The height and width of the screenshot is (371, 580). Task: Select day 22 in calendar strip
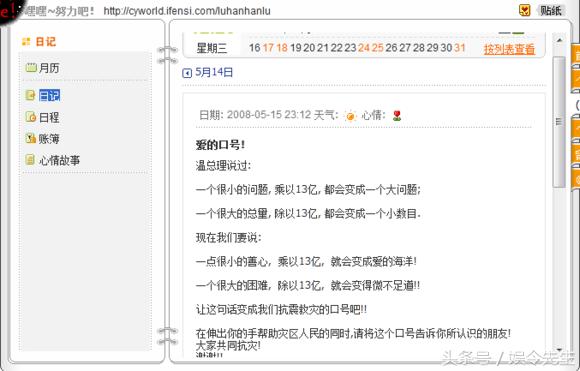coord(336,48)
